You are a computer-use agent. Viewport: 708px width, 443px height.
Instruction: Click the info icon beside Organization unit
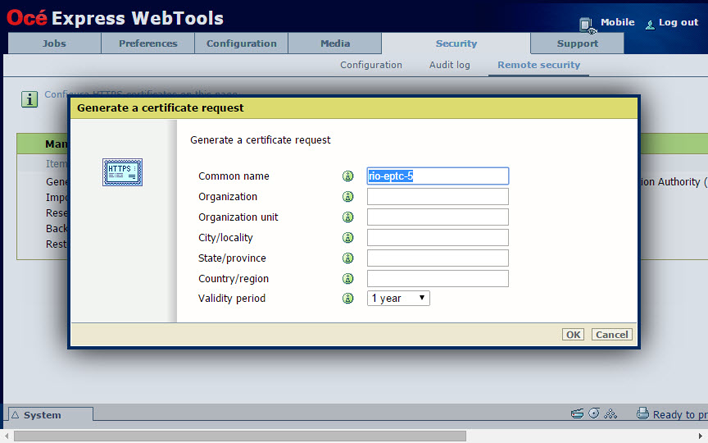click(x=348, y=217)
